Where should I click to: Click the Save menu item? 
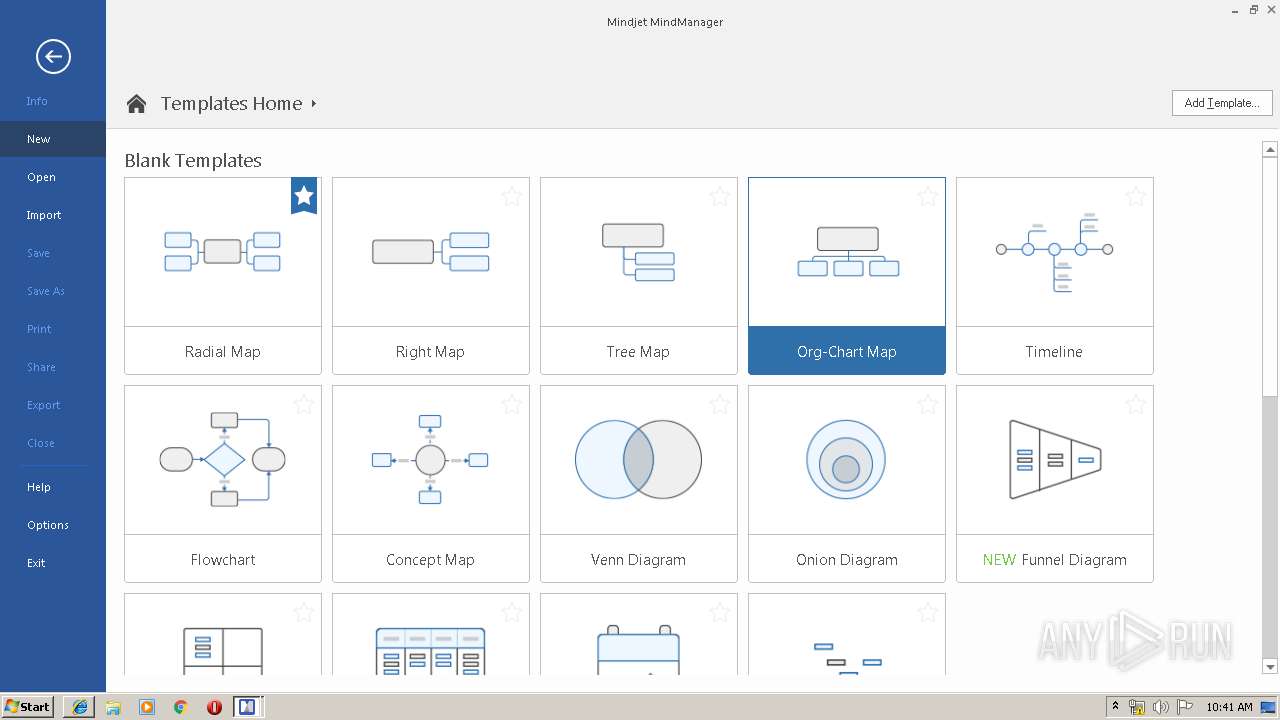click(x=38, y=253)
